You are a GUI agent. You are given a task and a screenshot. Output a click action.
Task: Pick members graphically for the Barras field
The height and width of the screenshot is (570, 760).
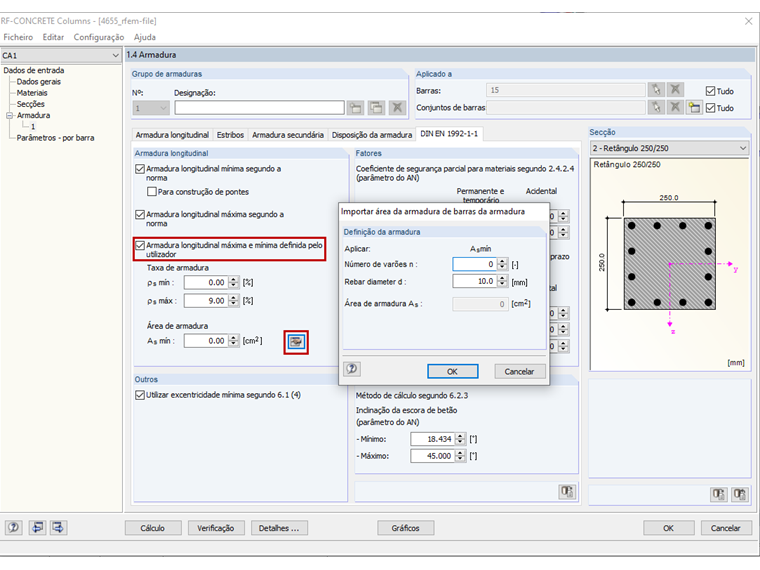656,90
